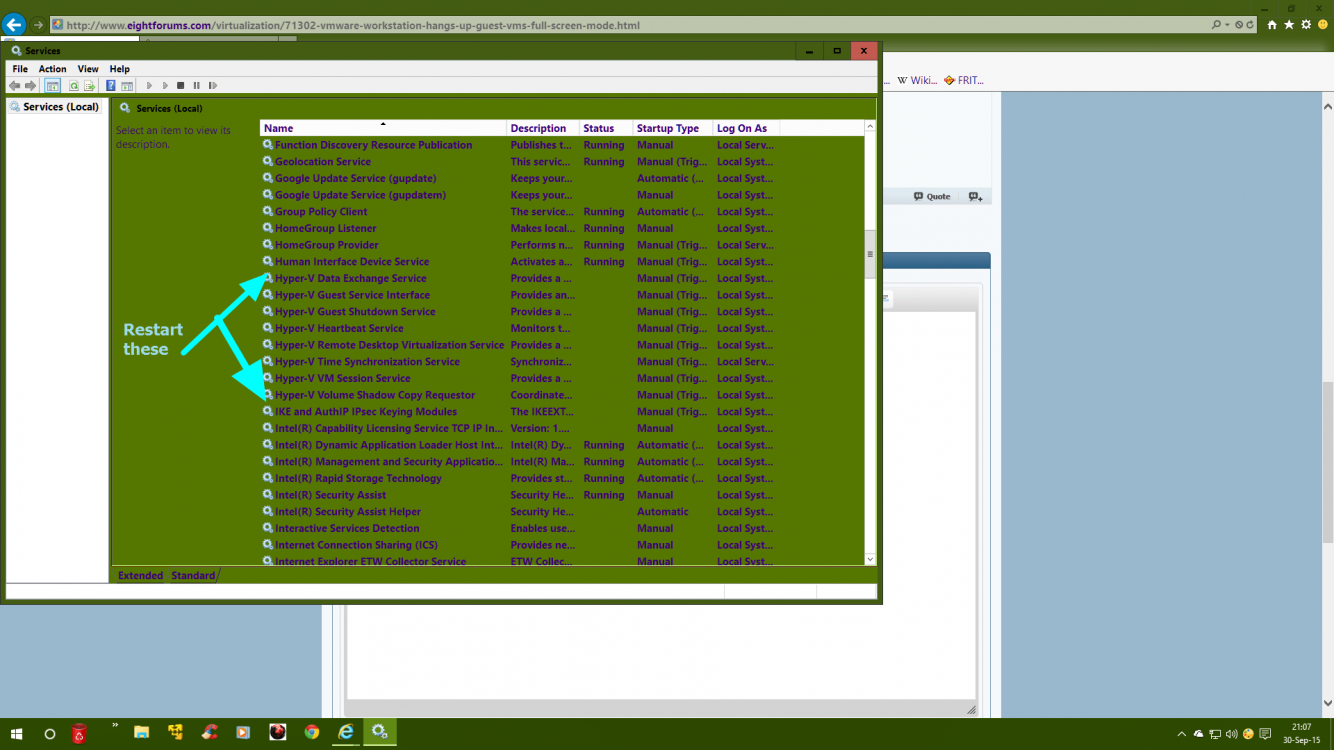
Task: Open the View menu in Services
Action: point(88,69)
